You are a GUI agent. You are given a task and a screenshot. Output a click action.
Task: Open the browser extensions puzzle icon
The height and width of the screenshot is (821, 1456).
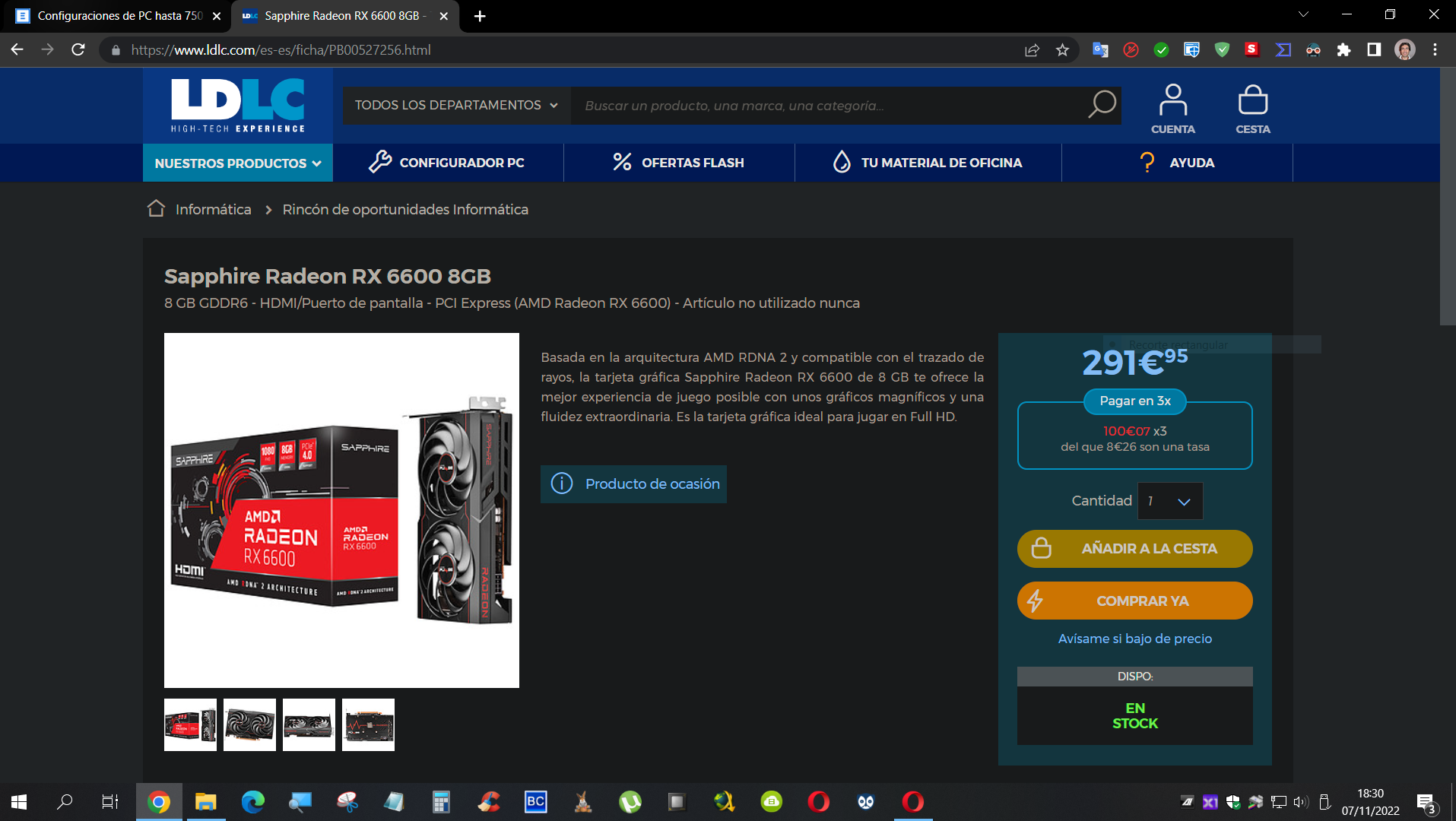[1343, 50]
